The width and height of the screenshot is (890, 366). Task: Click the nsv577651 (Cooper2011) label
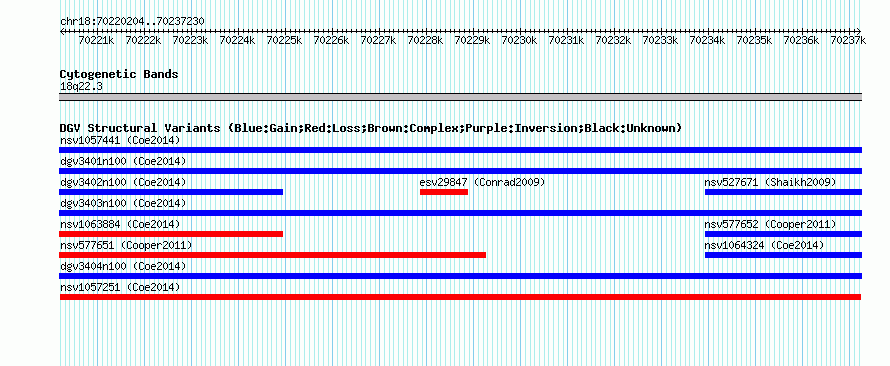coord(126,245)
